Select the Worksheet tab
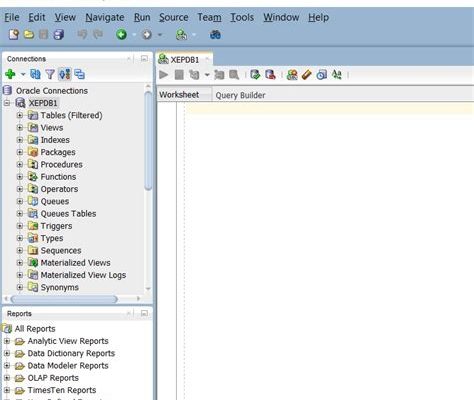The height and width of the screenshot is (400, 474). click(179, 95)
